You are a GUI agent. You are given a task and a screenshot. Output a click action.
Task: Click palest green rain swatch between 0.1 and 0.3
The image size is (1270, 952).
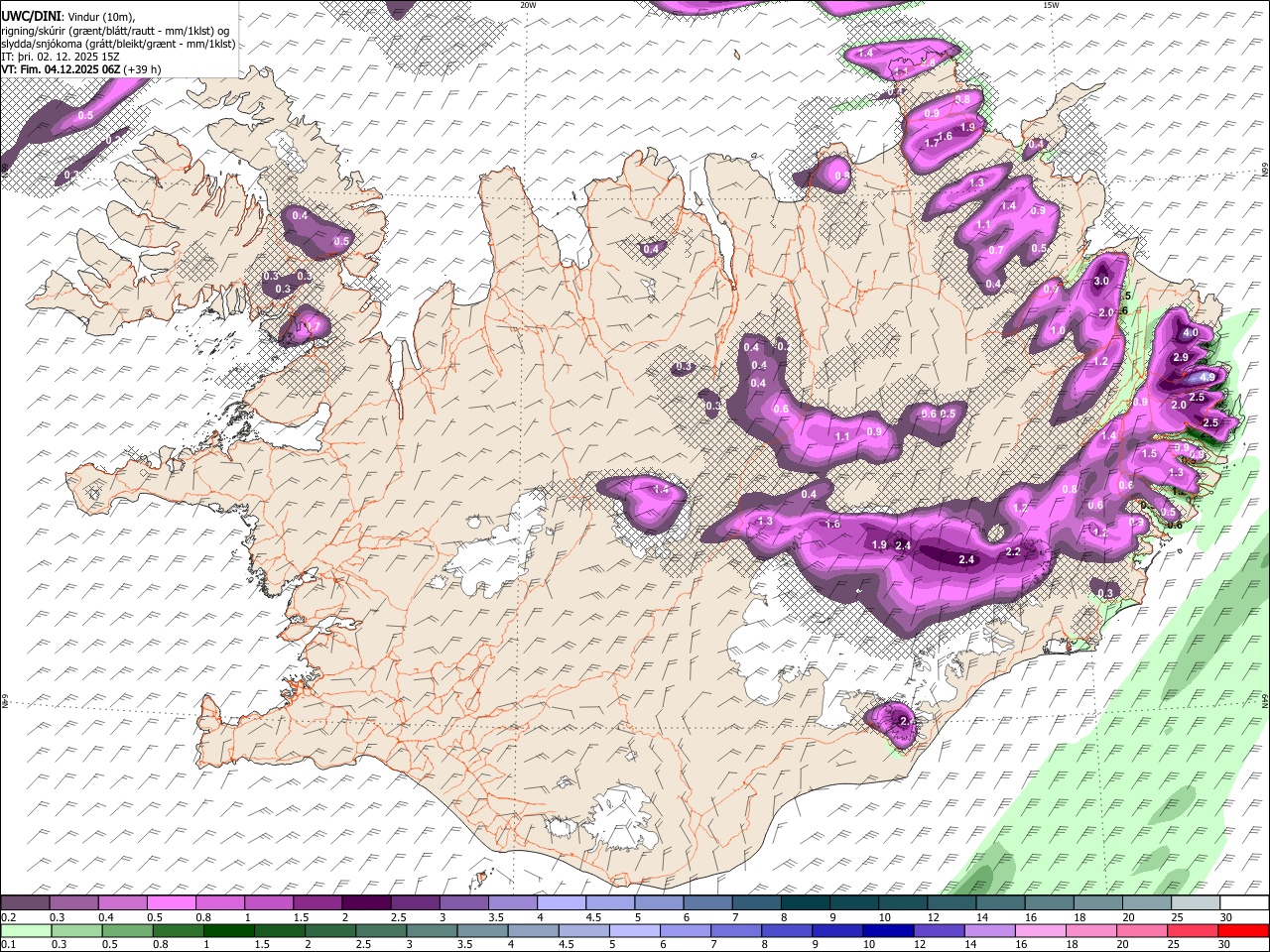click(x=26, y=930)
